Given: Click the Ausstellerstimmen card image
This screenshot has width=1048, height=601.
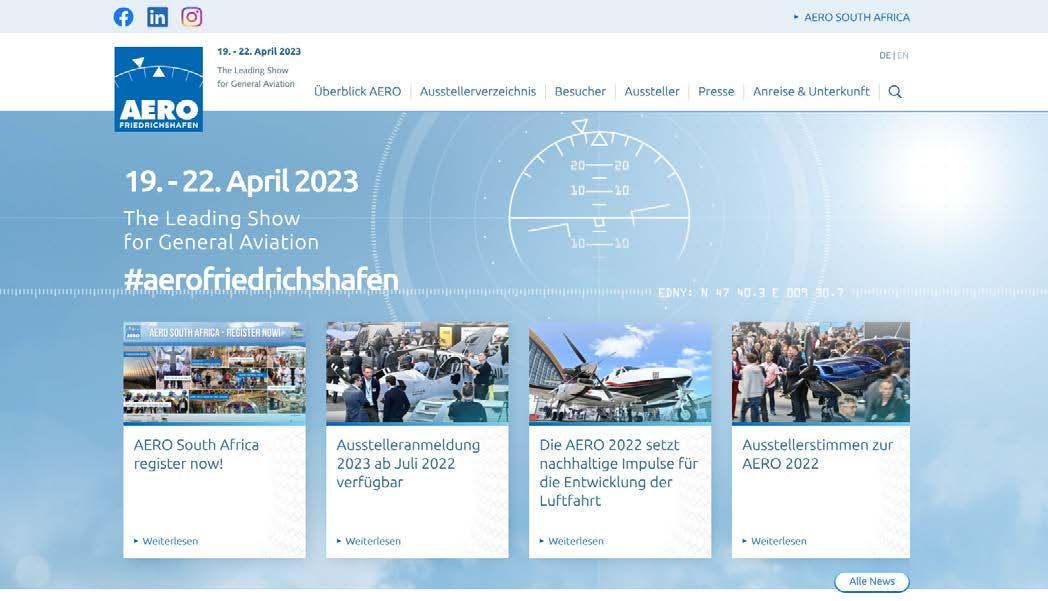Looking at the screenshot, I should [821, 373].
